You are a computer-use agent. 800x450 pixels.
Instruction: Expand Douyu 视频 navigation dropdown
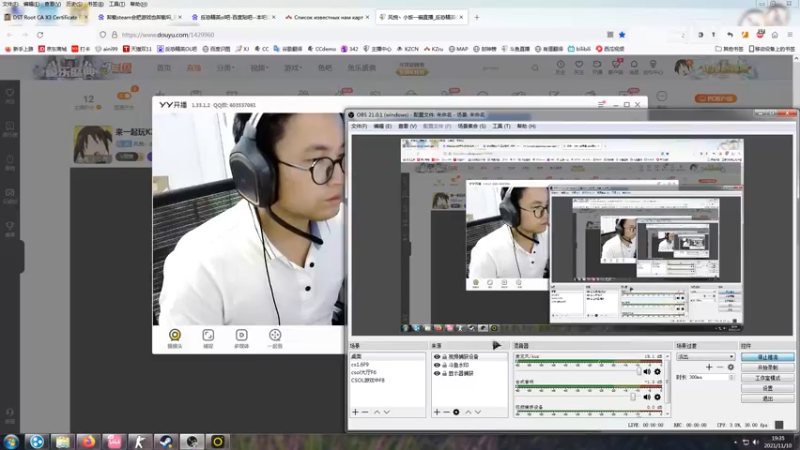click(259, 67)
